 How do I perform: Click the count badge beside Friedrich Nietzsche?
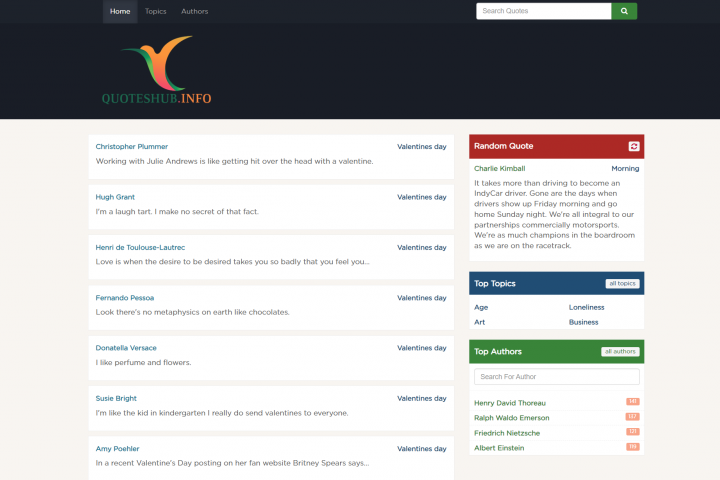(633, 431)
